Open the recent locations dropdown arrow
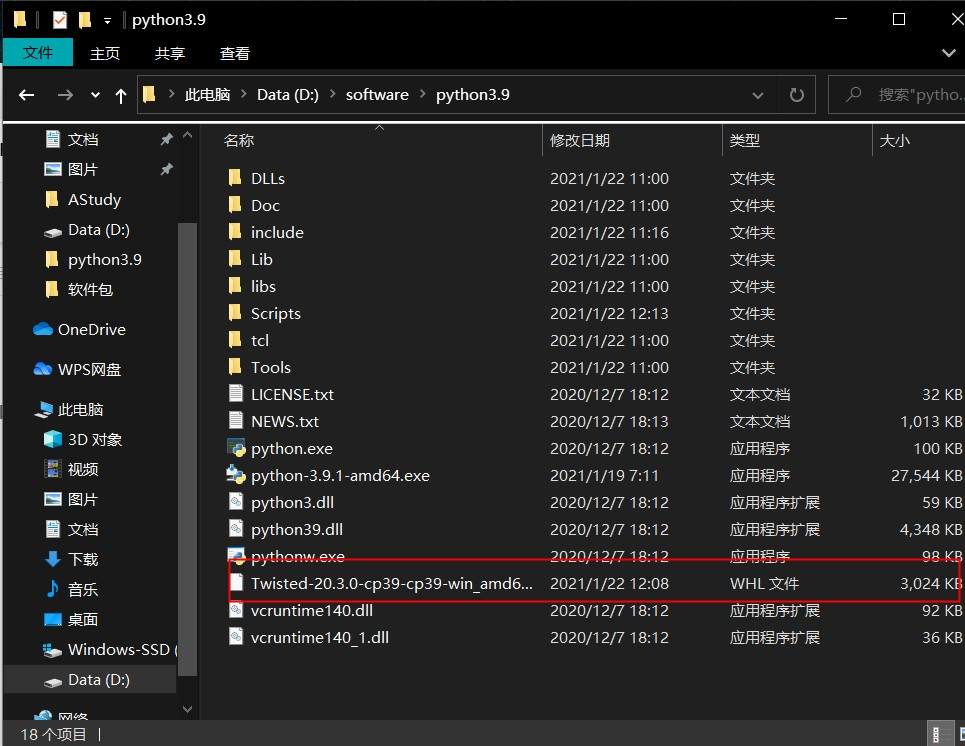Image resolution: width=965 pixels, height=746 pixels. [95, 95]
